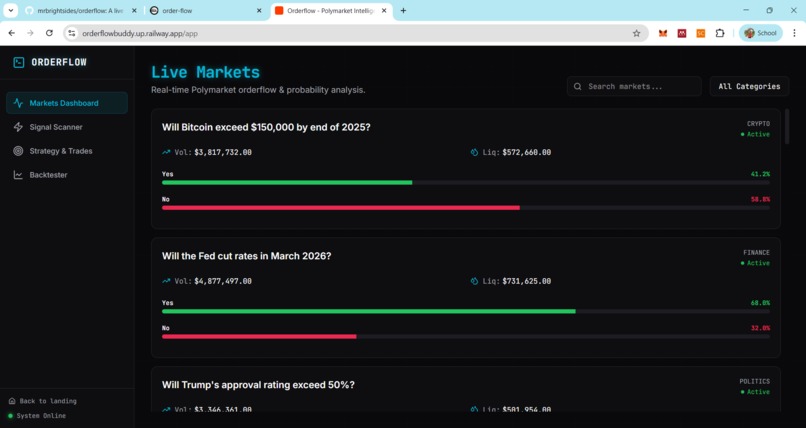Click the Bitcoin market No red bar
The width and height of the screenshot is (806, 428).
click(341, 208)
